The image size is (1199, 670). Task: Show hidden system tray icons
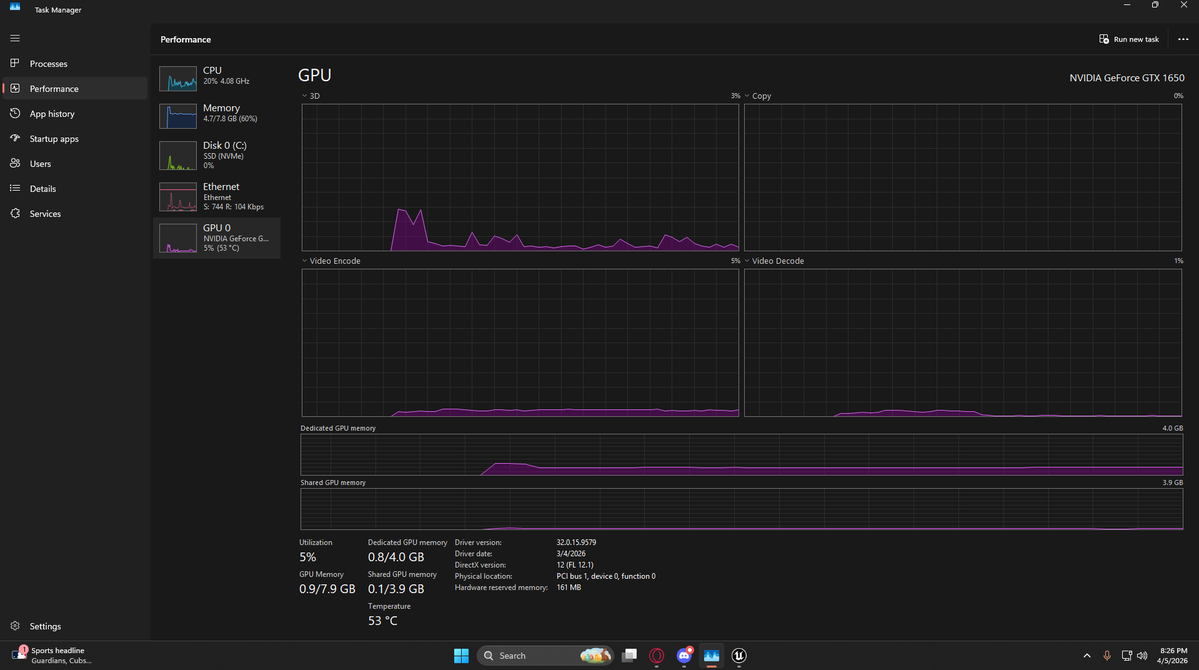coord(1087,655)
